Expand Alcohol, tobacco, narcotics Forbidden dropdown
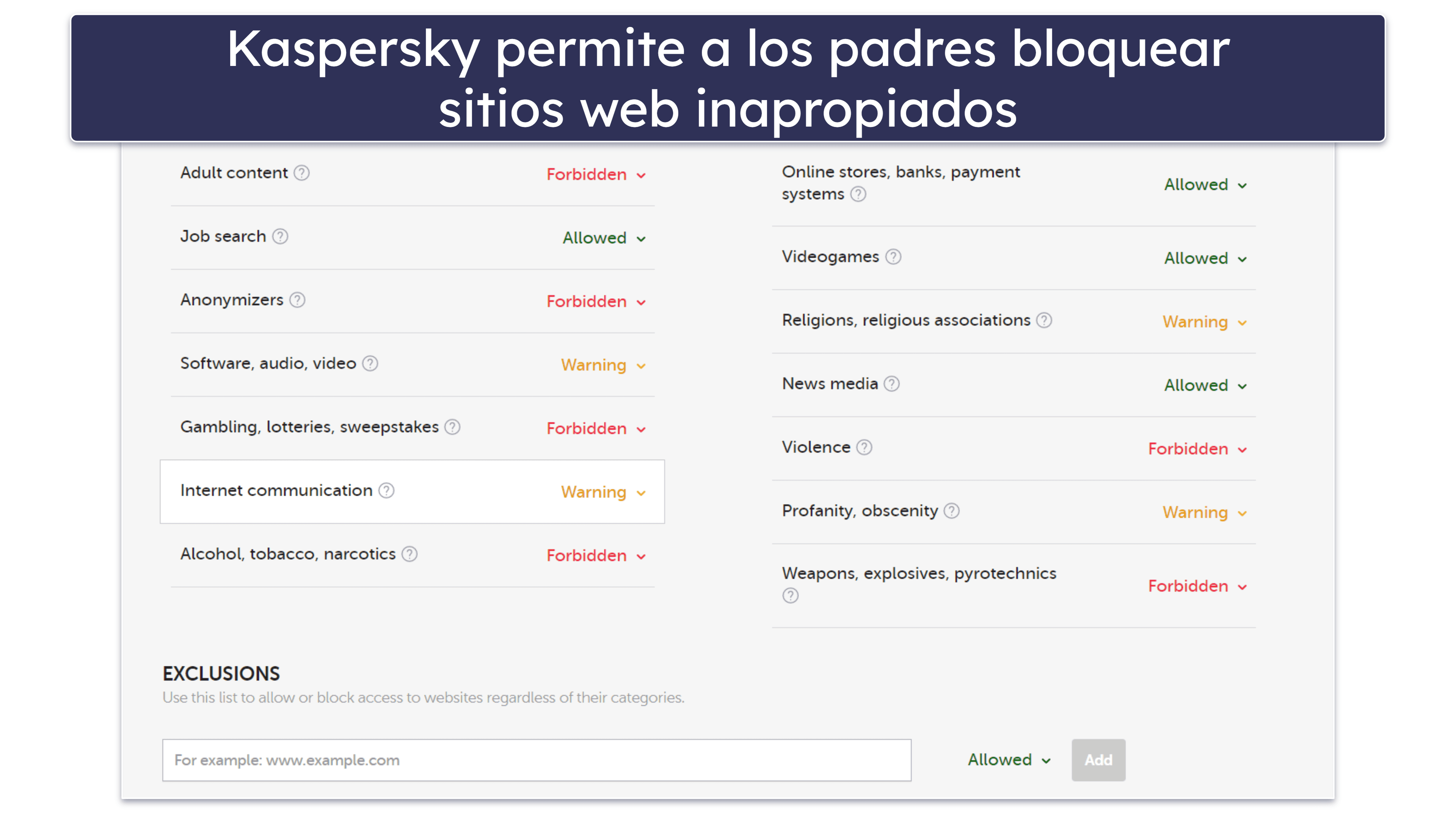 (596, 556)
